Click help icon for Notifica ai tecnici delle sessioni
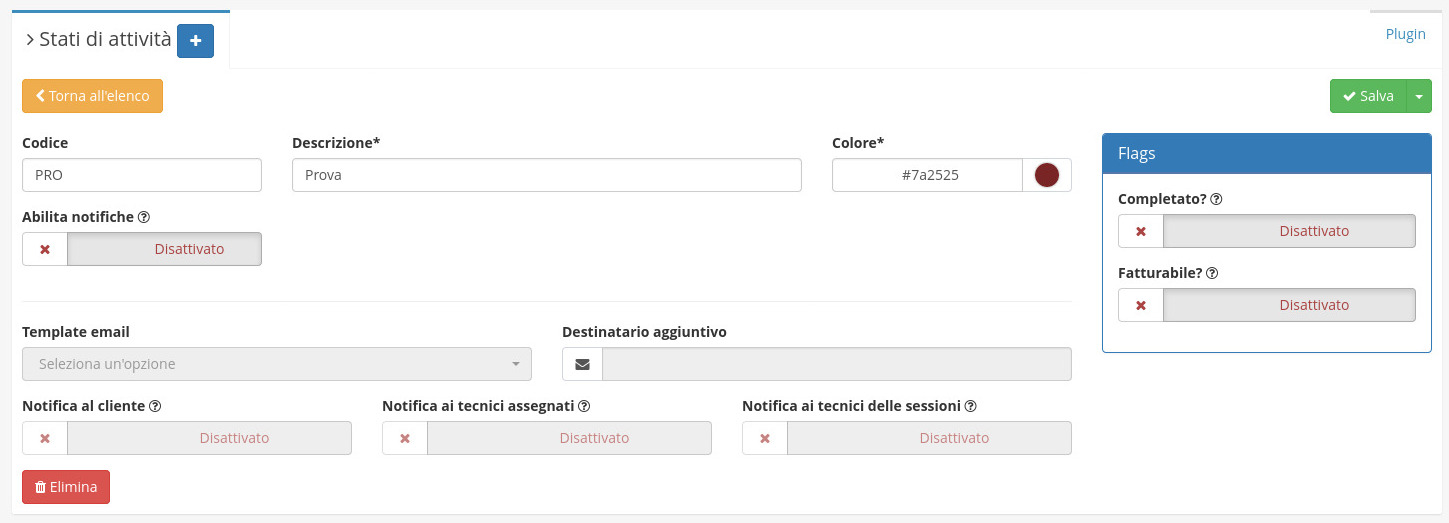The width and height of the screenshot is (1449, 523). pos(970,407)
